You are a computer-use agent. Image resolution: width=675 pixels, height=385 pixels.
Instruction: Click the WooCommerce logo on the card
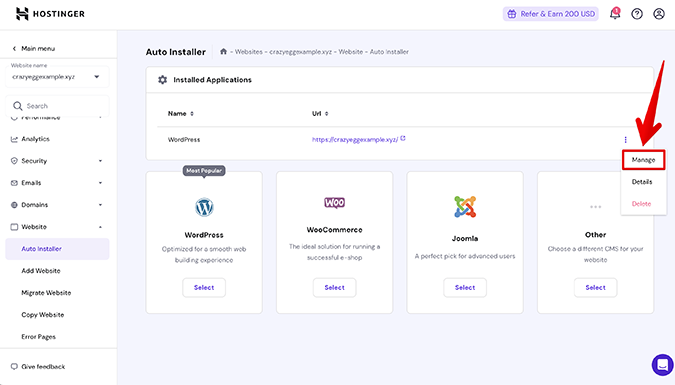pos(334,202)
